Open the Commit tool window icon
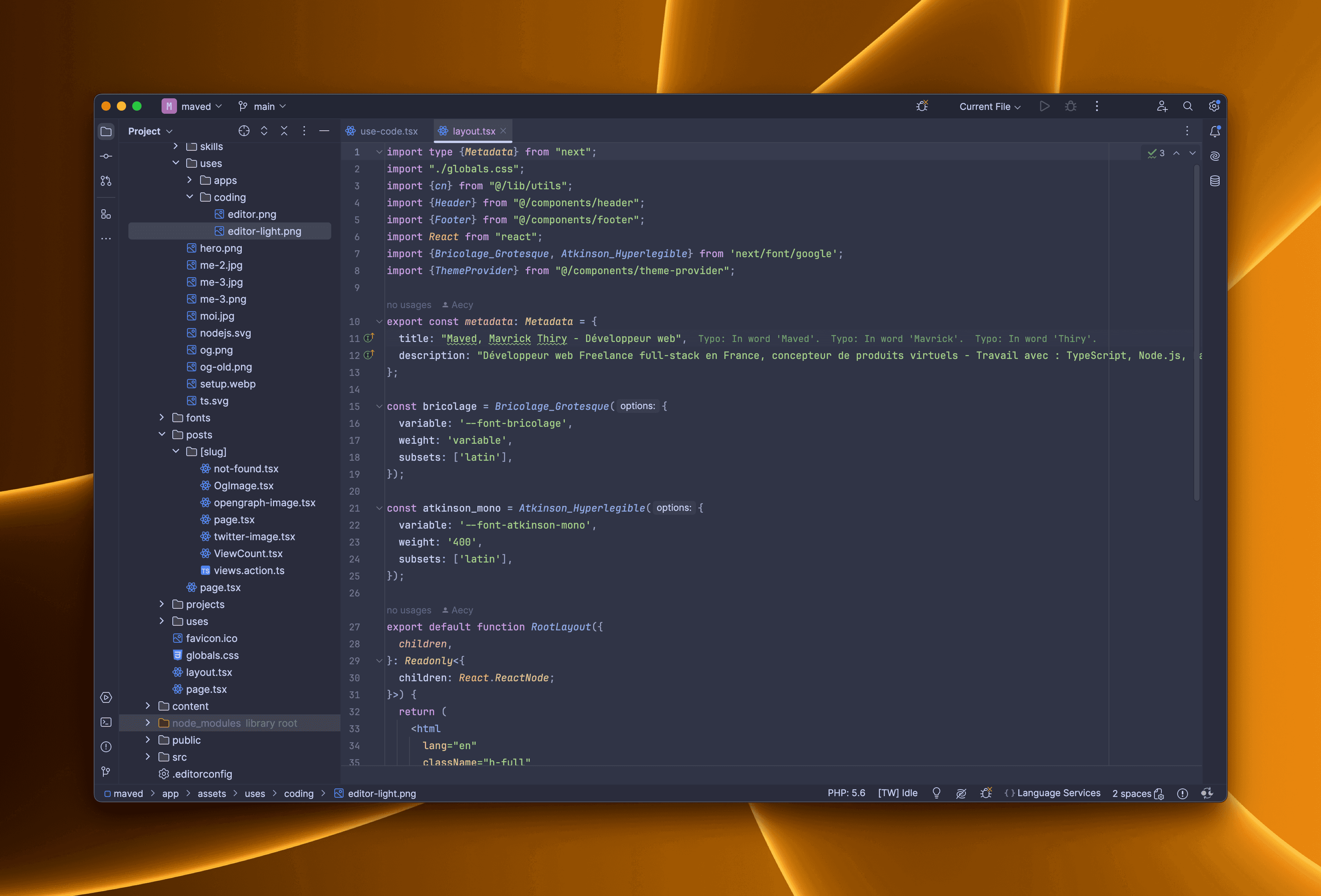 106,156
